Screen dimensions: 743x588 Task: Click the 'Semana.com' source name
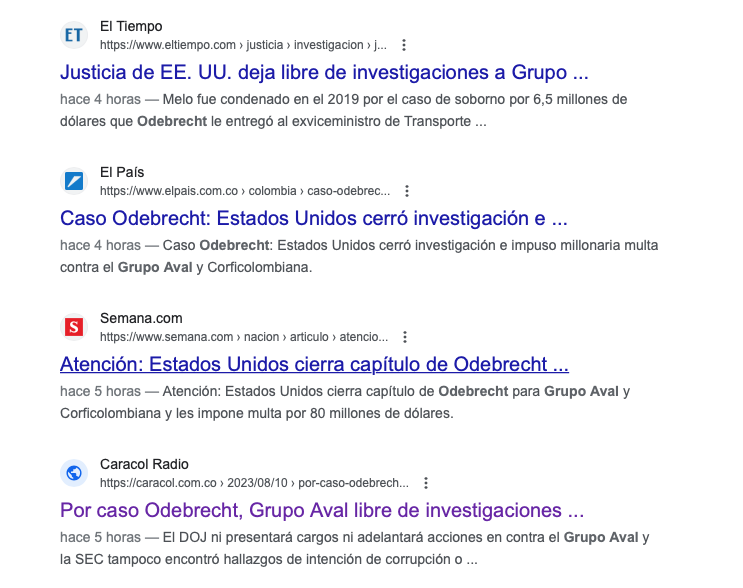click(x=141, y=318)
